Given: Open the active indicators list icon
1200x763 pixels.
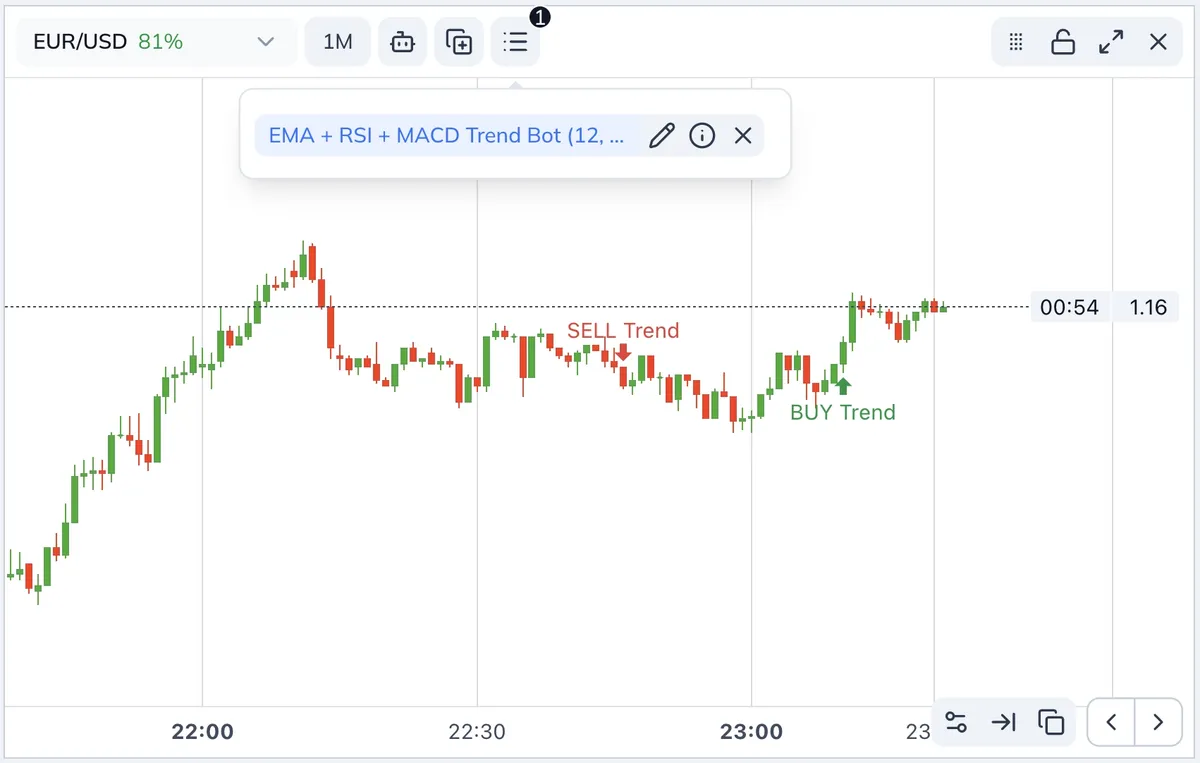Looking at the screenshot, I should 515,42.
